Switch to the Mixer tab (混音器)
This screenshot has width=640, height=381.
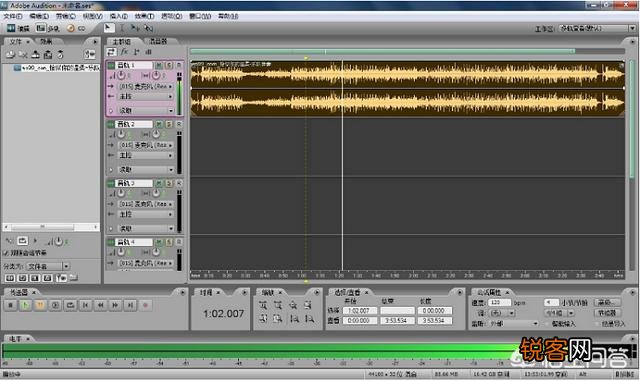point(158,42)
